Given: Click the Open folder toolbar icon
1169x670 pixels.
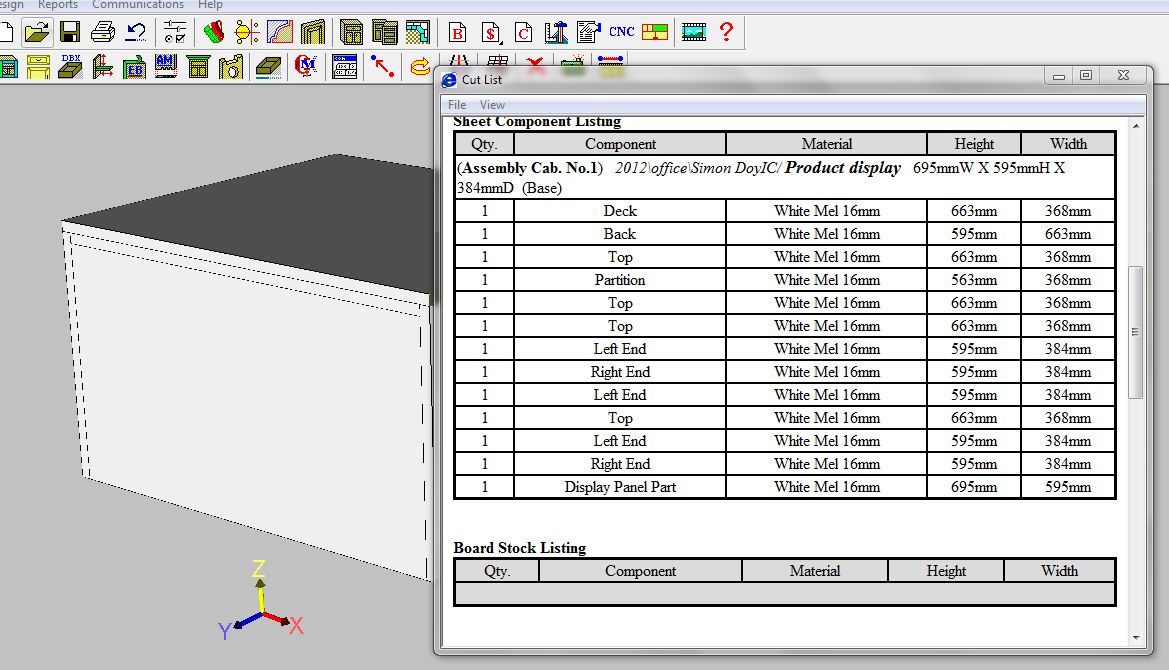Looking at the screenshot, I should point(37,32).
